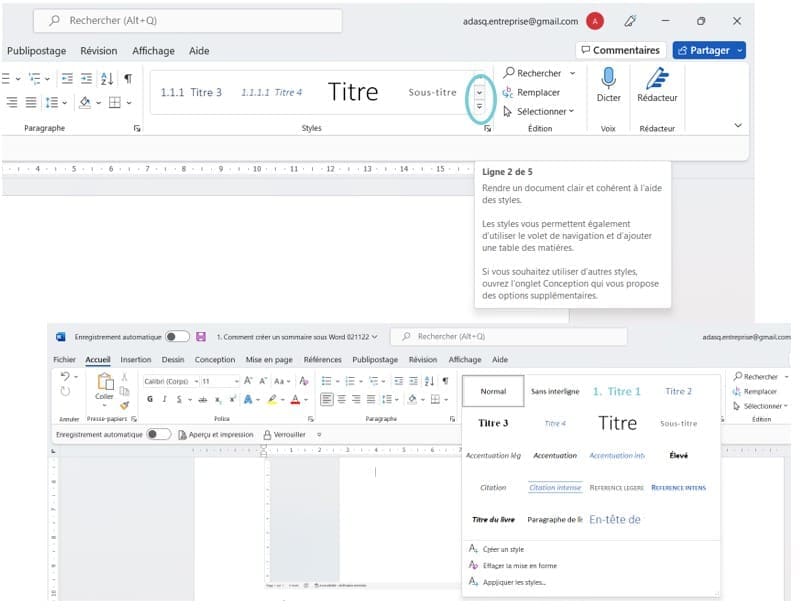Choose Effacer la mise en forme

(x=513, y=566)
